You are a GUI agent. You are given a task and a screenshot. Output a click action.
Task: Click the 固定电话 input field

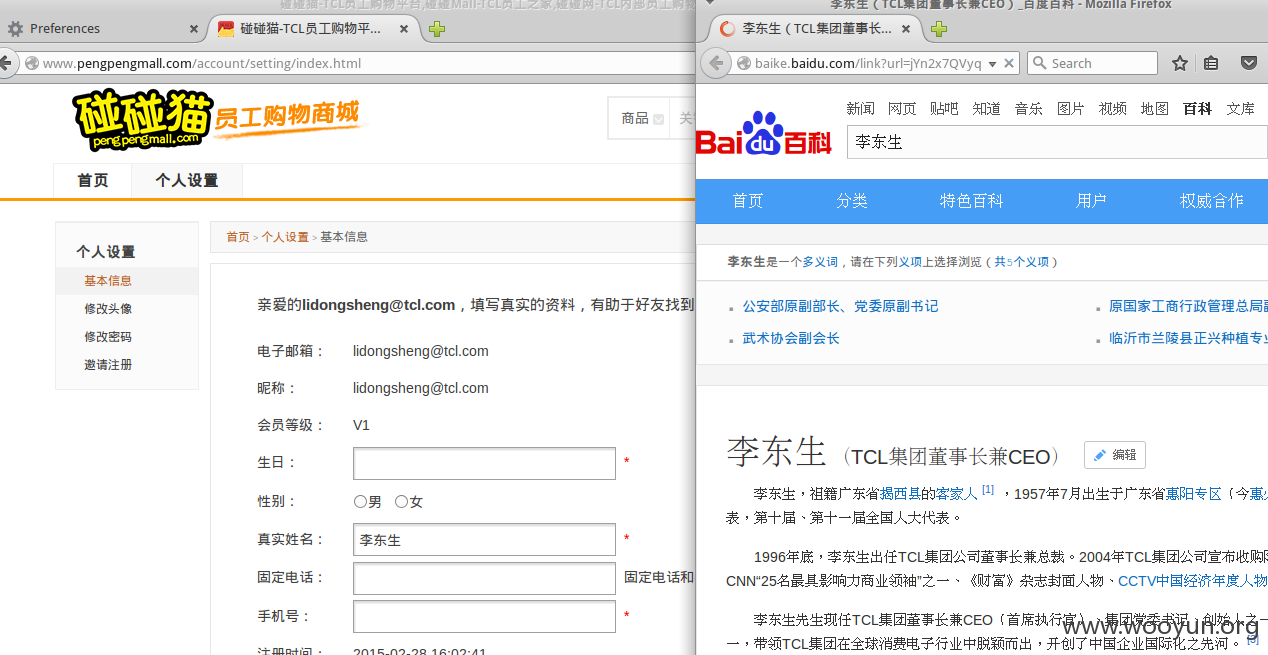point(484,578)
